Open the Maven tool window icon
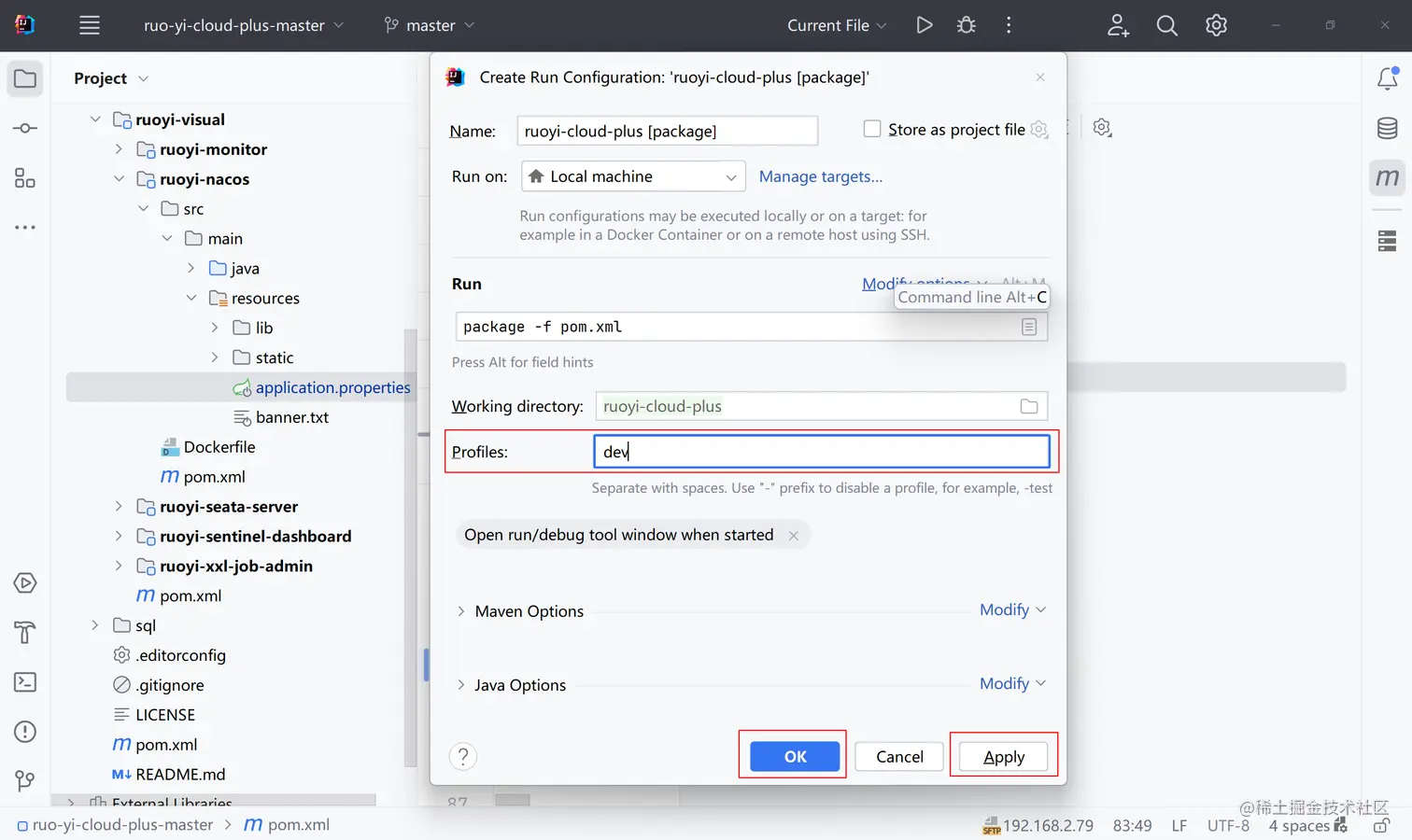The width and height of the screenshot is (1412, 840). tap(1388, 177)
